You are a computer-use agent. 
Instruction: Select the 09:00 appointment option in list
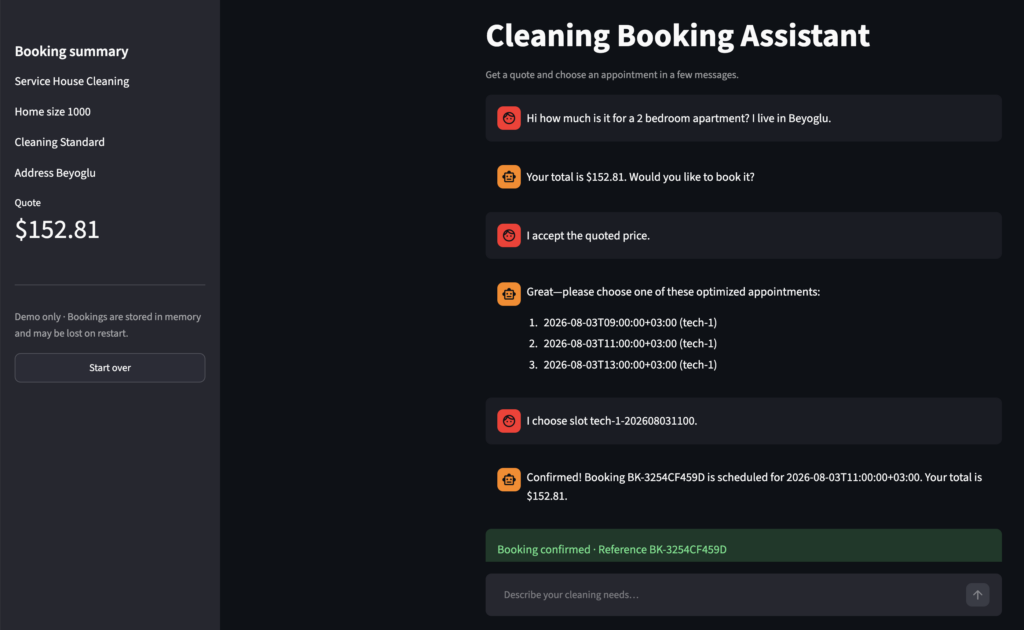(630, 323)
